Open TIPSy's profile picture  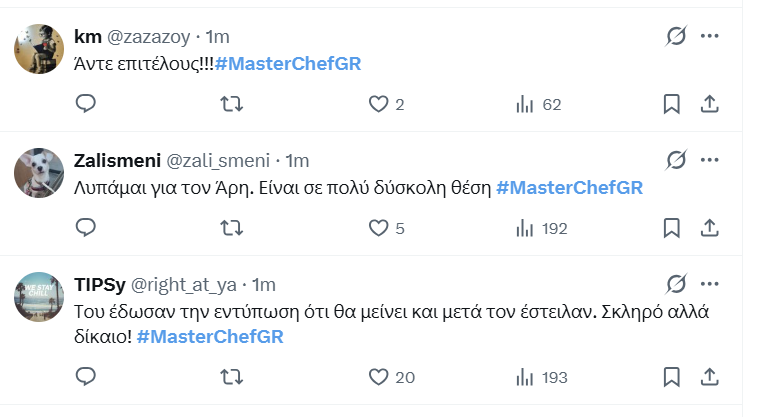click(x=40, y=296)
